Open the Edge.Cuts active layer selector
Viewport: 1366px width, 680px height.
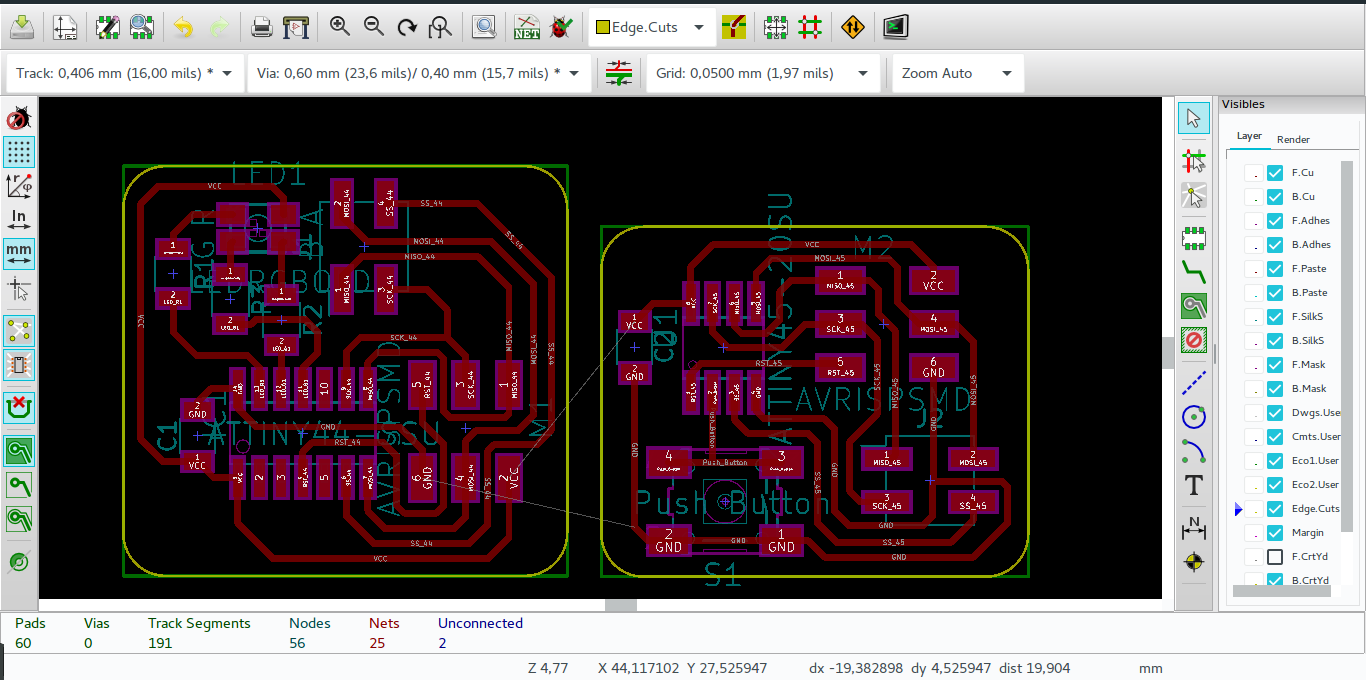pyautogui.click(x=698, y=27)
